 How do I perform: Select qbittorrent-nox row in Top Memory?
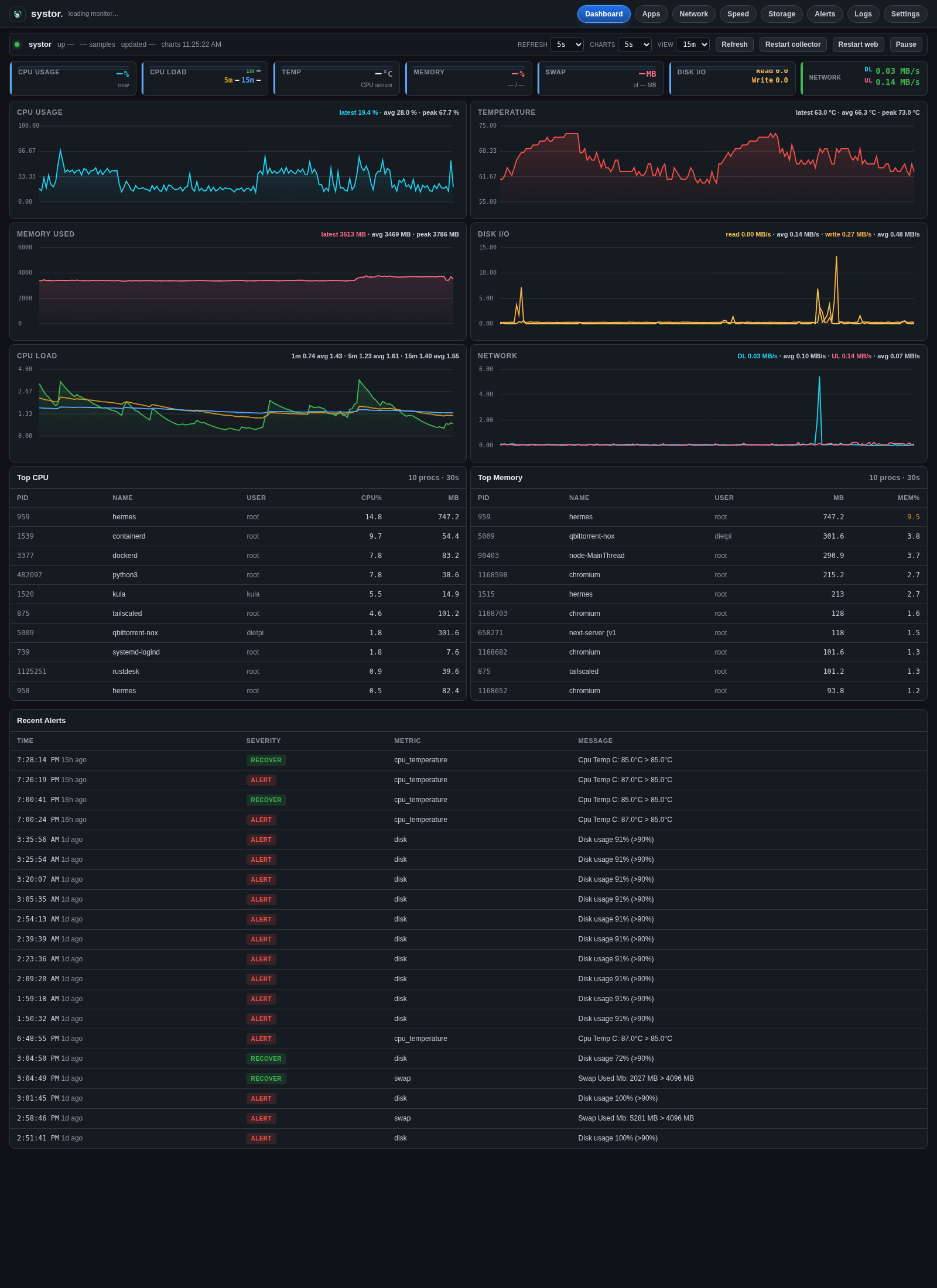(x=699, y=536)
